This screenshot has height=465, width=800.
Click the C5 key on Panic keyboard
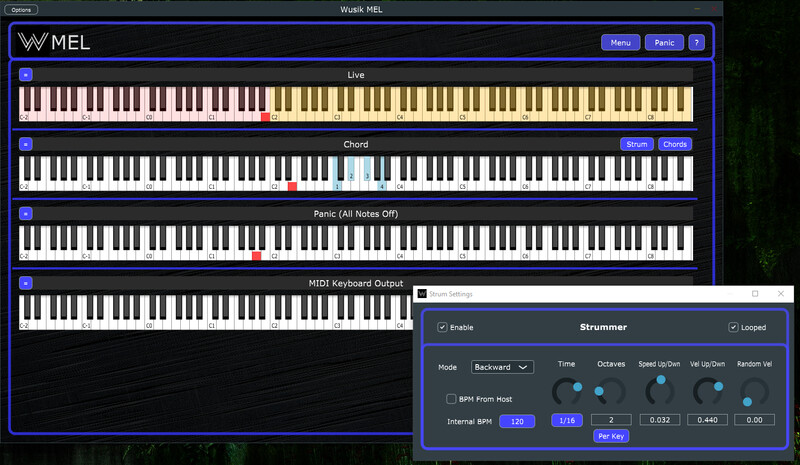tap(463, 255)
